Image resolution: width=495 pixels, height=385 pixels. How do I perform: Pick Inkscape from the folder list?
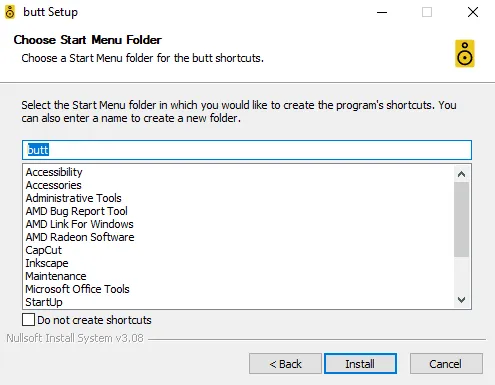47,263
